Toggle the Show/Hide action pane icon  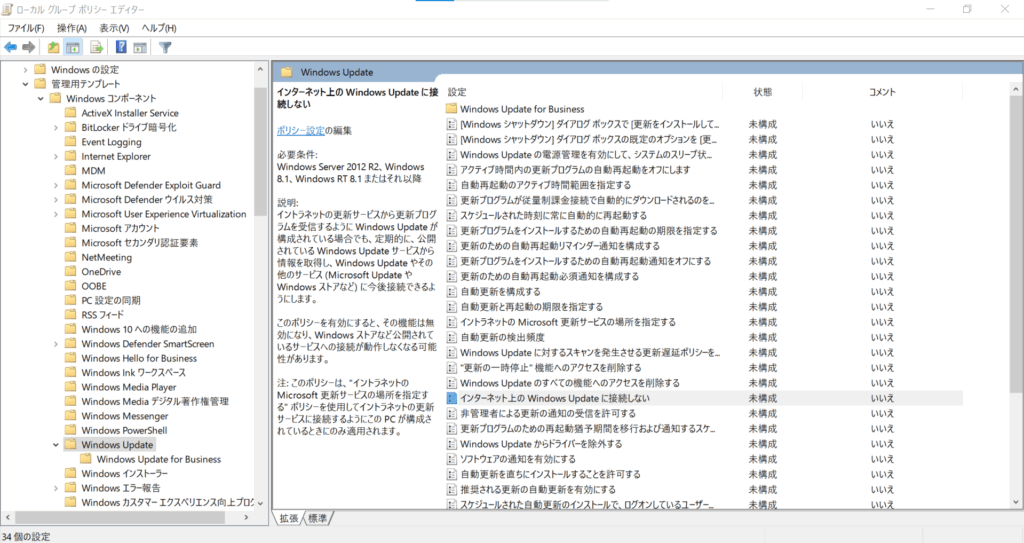tap(139, 47)
